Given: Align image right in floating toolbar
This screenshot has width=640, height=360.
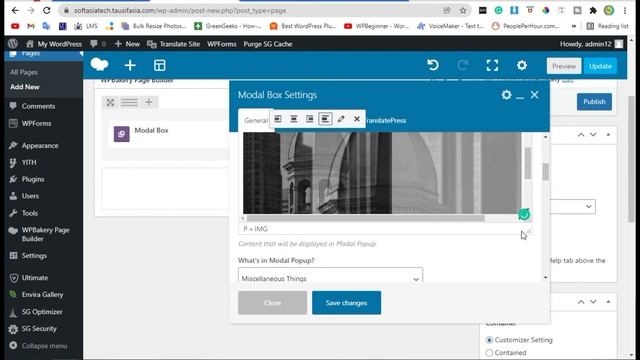Looking at the screenshot, I should (309, 119).
